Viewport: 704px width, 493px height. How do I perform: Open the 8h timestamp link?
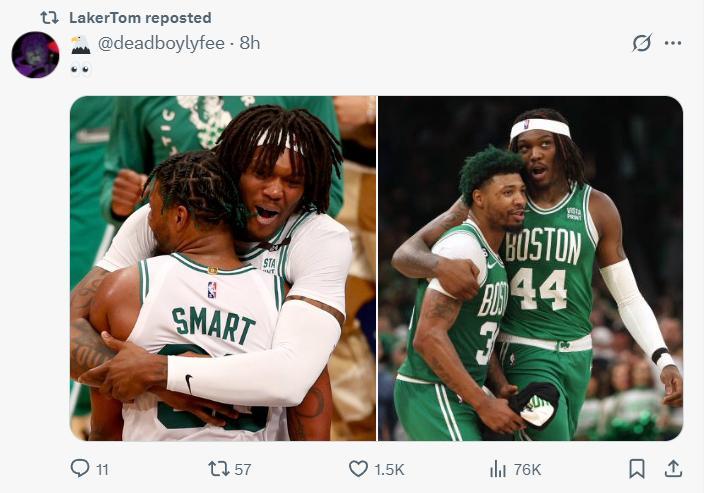(x=250, y=43)
